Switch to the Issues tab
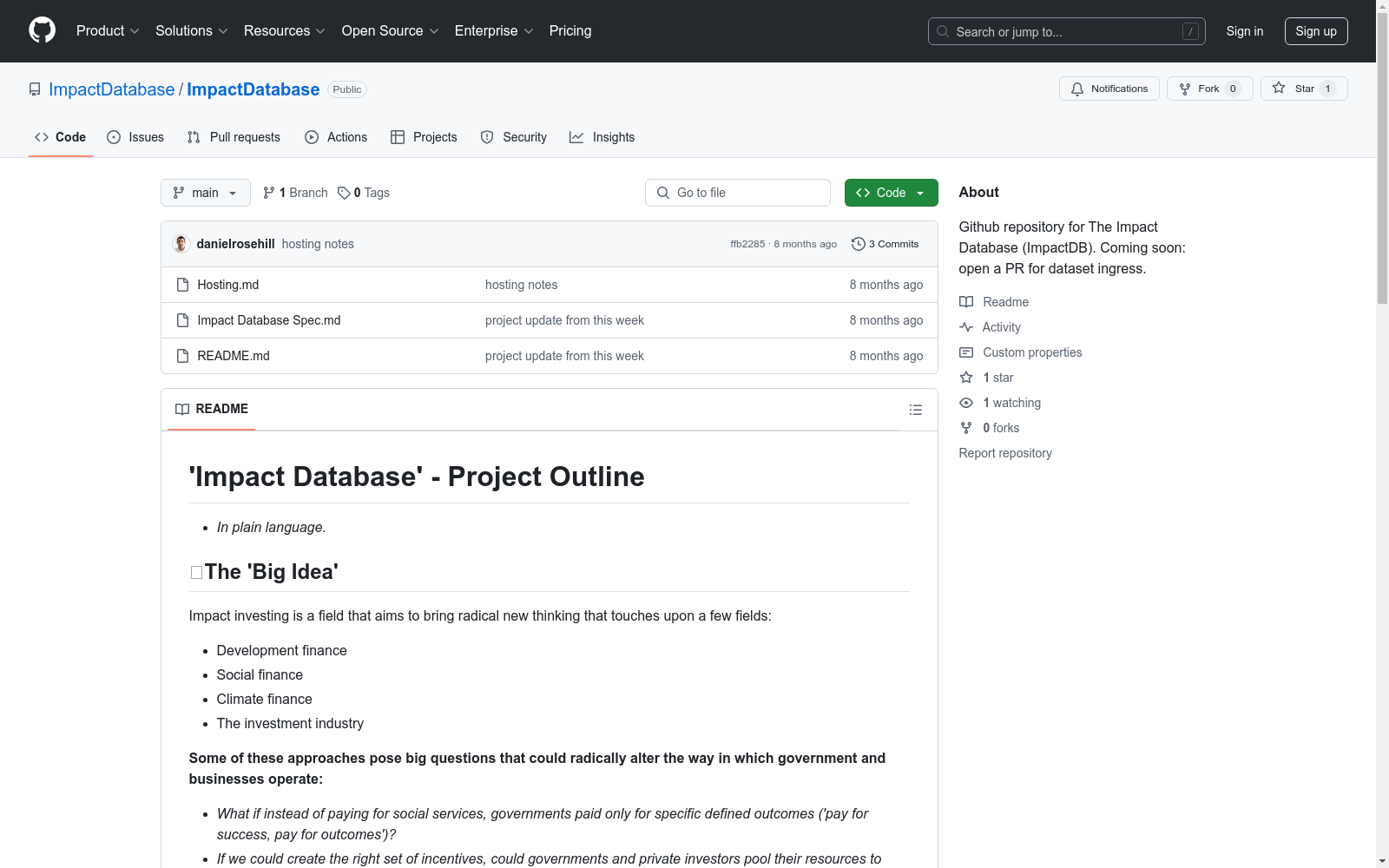 tap(135, 137)
